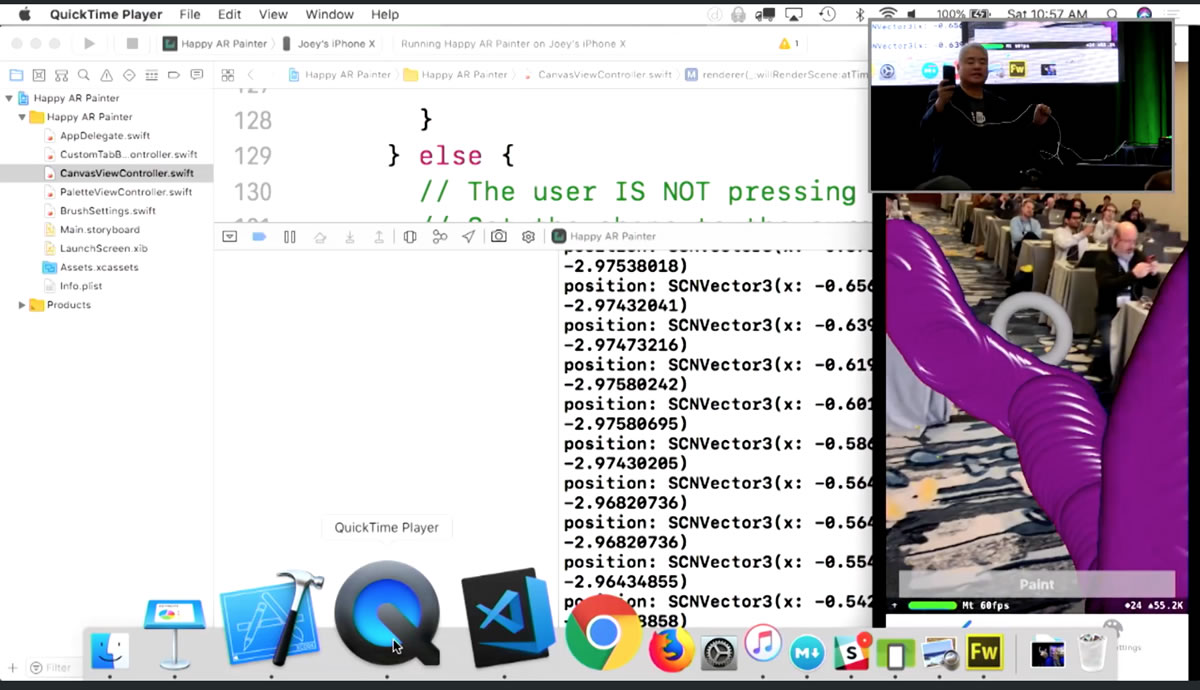Screen dimensions: 1200x690
Task: Open CanvasViewController.swift jump bar segment
Action: click(597, 75)
